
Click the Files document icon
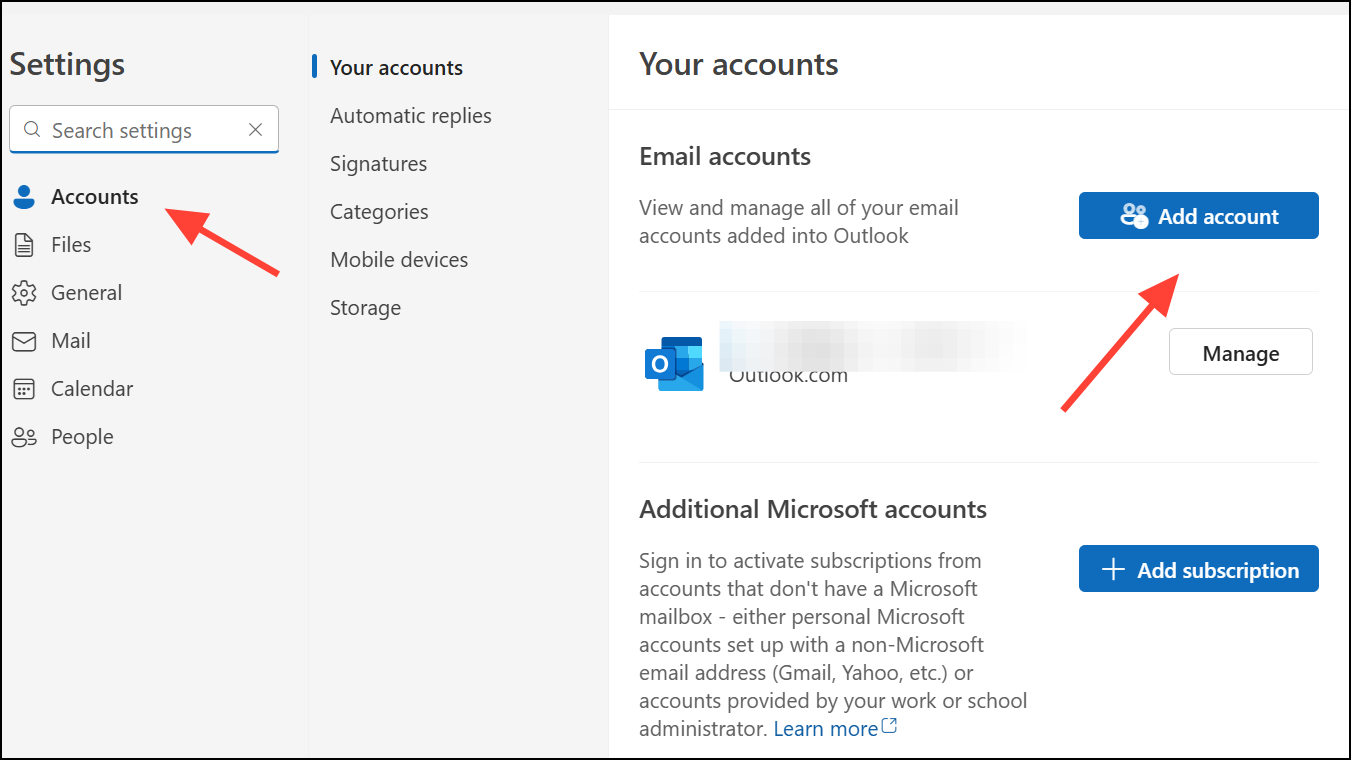tap(24, 245)
